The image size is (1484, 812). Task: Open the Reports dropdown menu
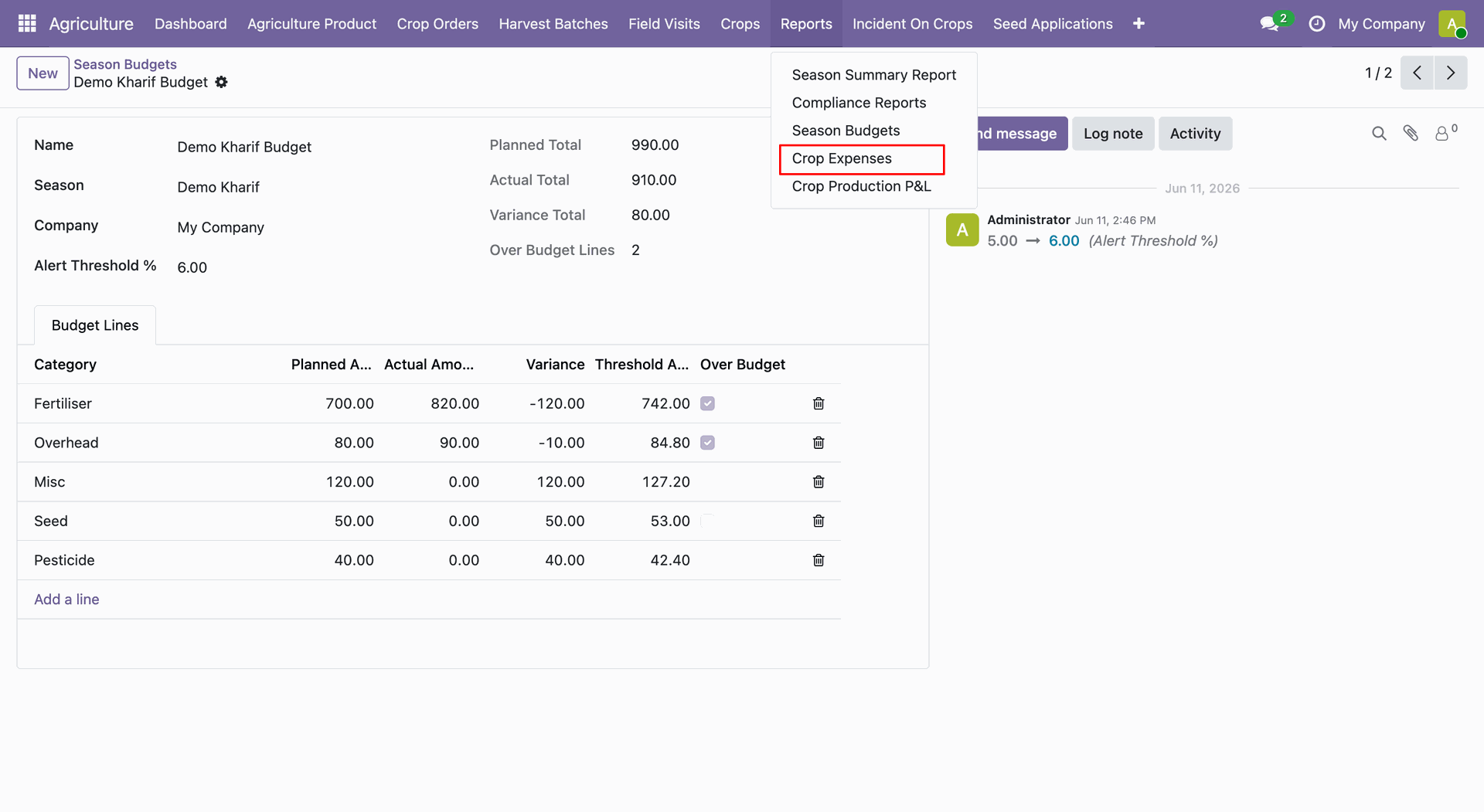pos(806,23)
